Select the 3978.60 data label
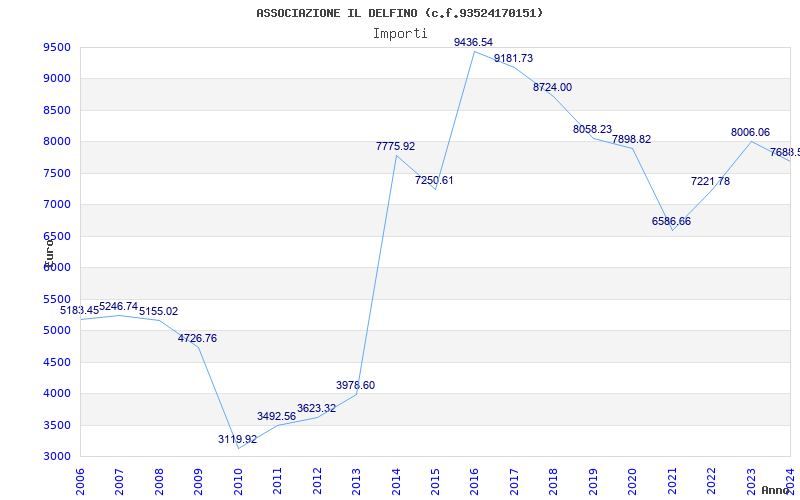This screenshot has width=800, height=500. point(356,385)
